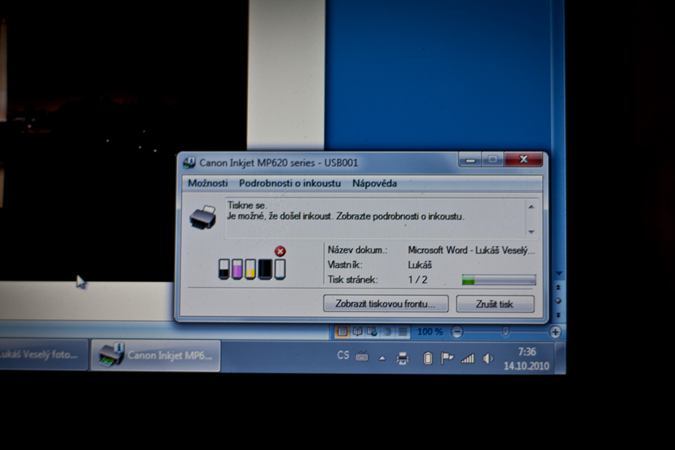Click the 100 % zoom level in Word
The width and height of the screenshot is (675, 450).
430,332
